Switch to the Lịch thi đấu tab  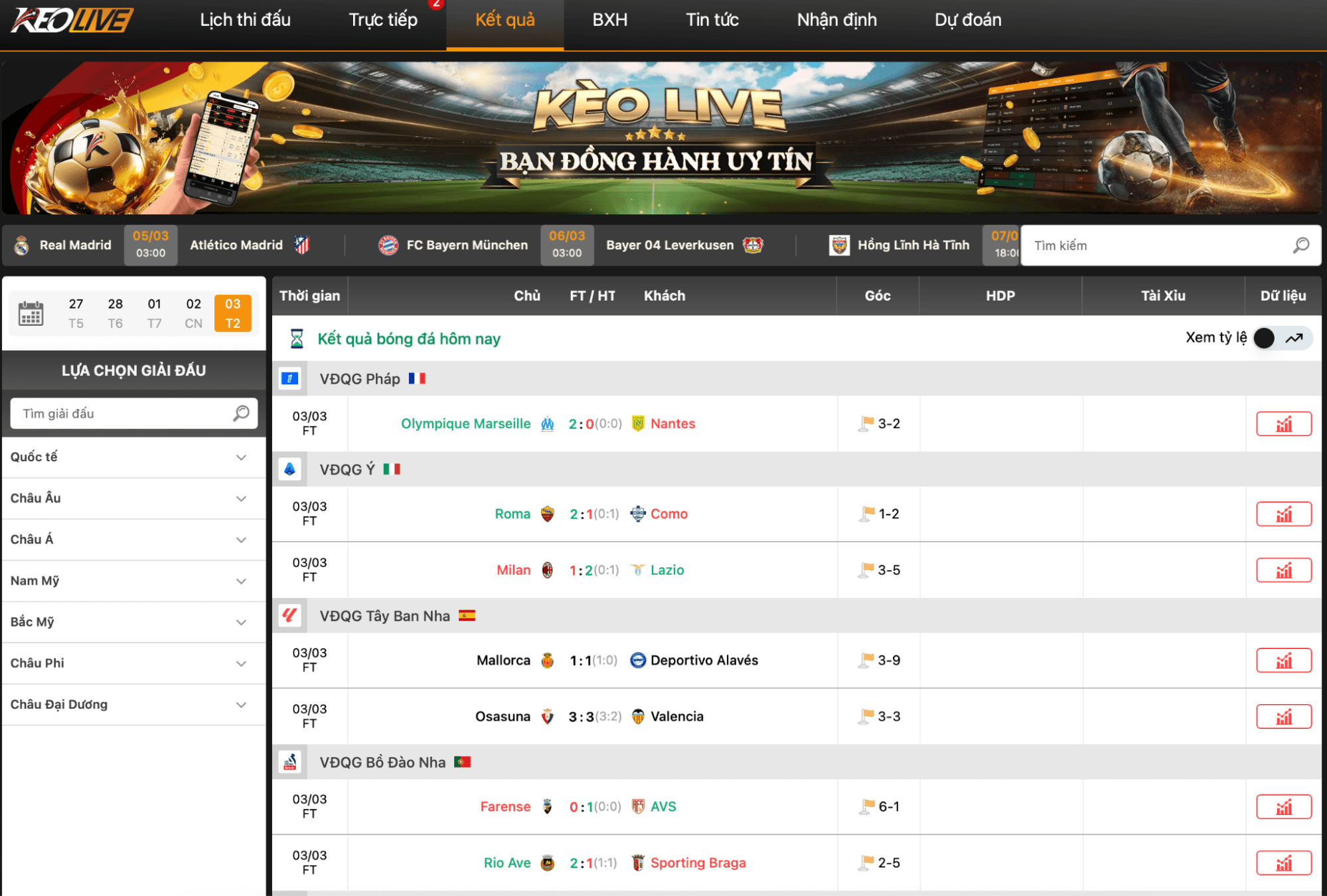click(245, 20)
